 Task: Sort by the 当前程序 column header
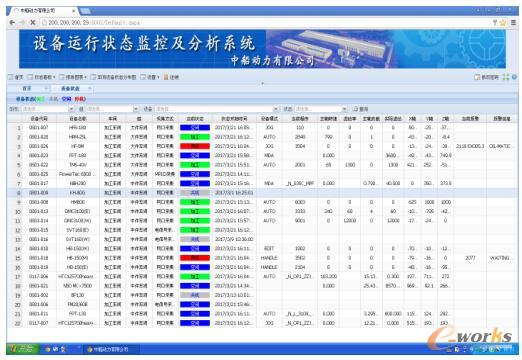coord(300,119)
